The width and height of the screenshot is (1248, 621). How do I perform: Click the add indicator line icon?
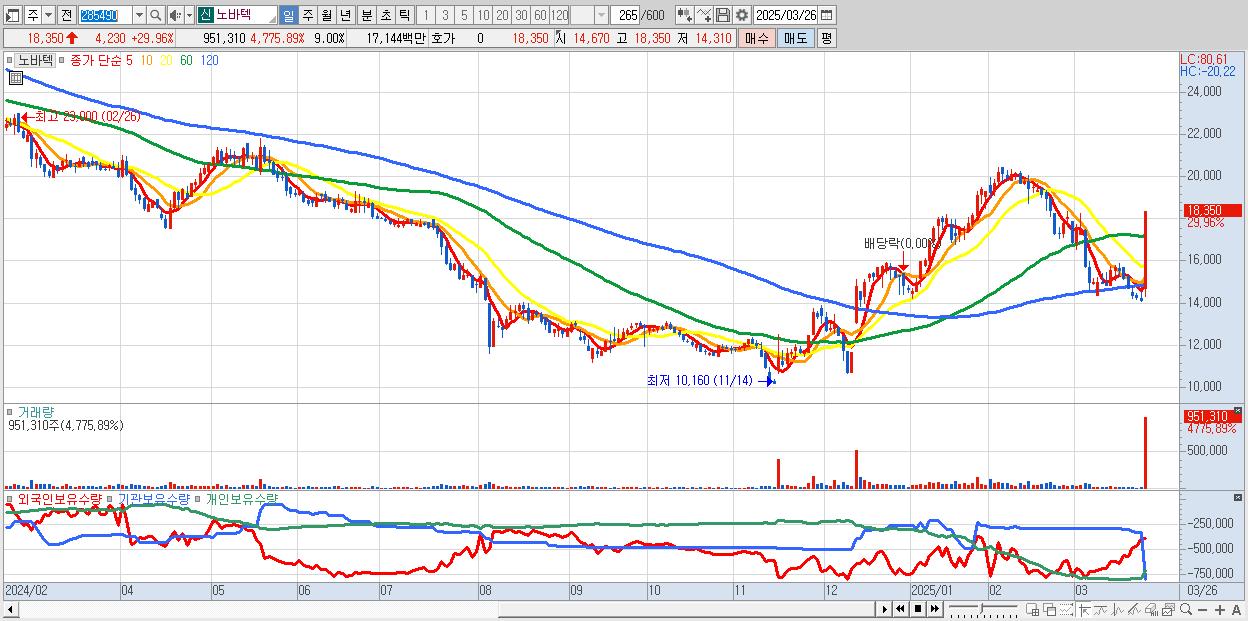[704, 15]
